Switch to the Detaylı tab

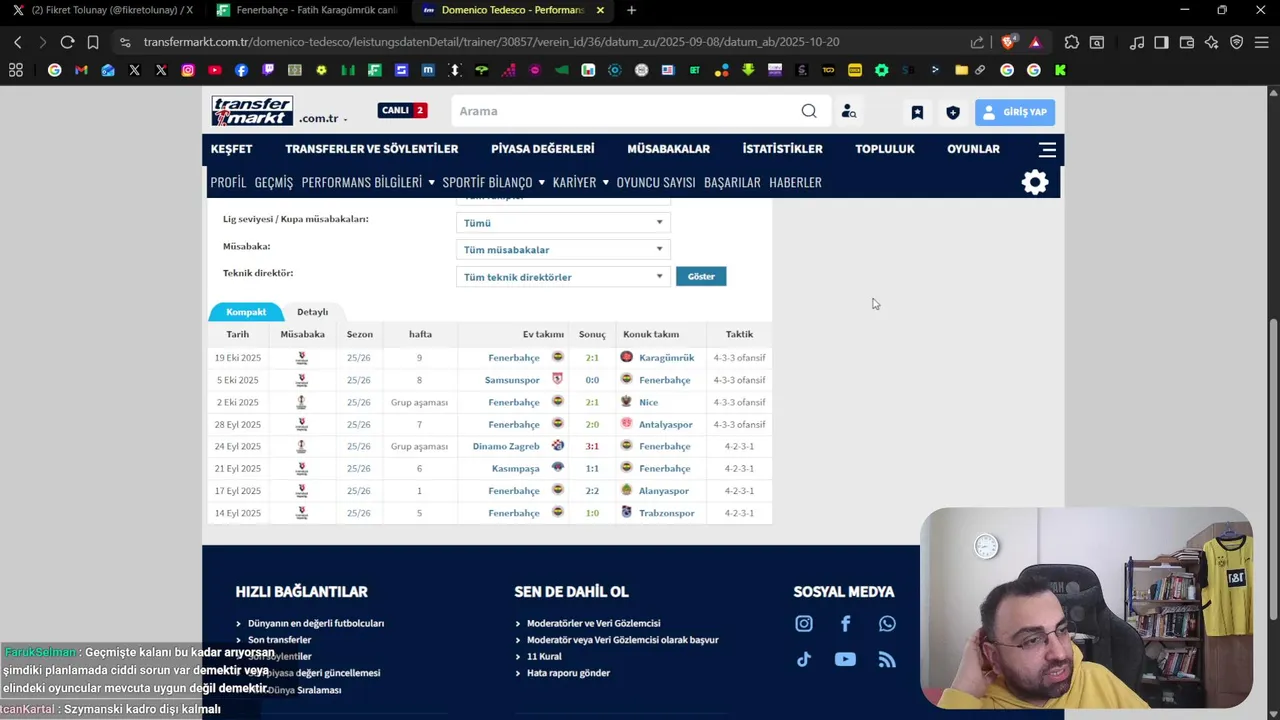[312, 312]
